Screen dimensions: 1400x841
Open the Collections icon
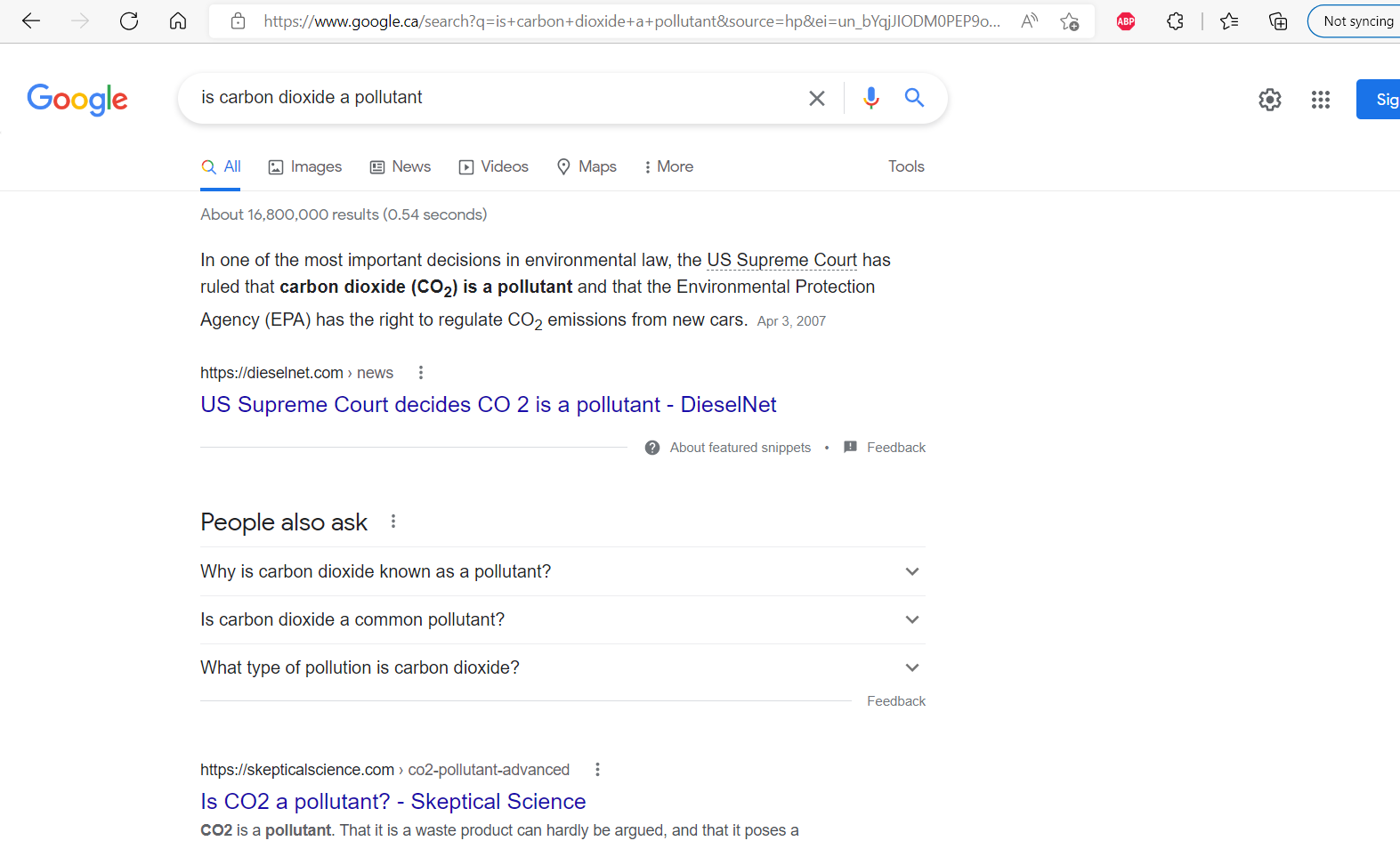1278,21
